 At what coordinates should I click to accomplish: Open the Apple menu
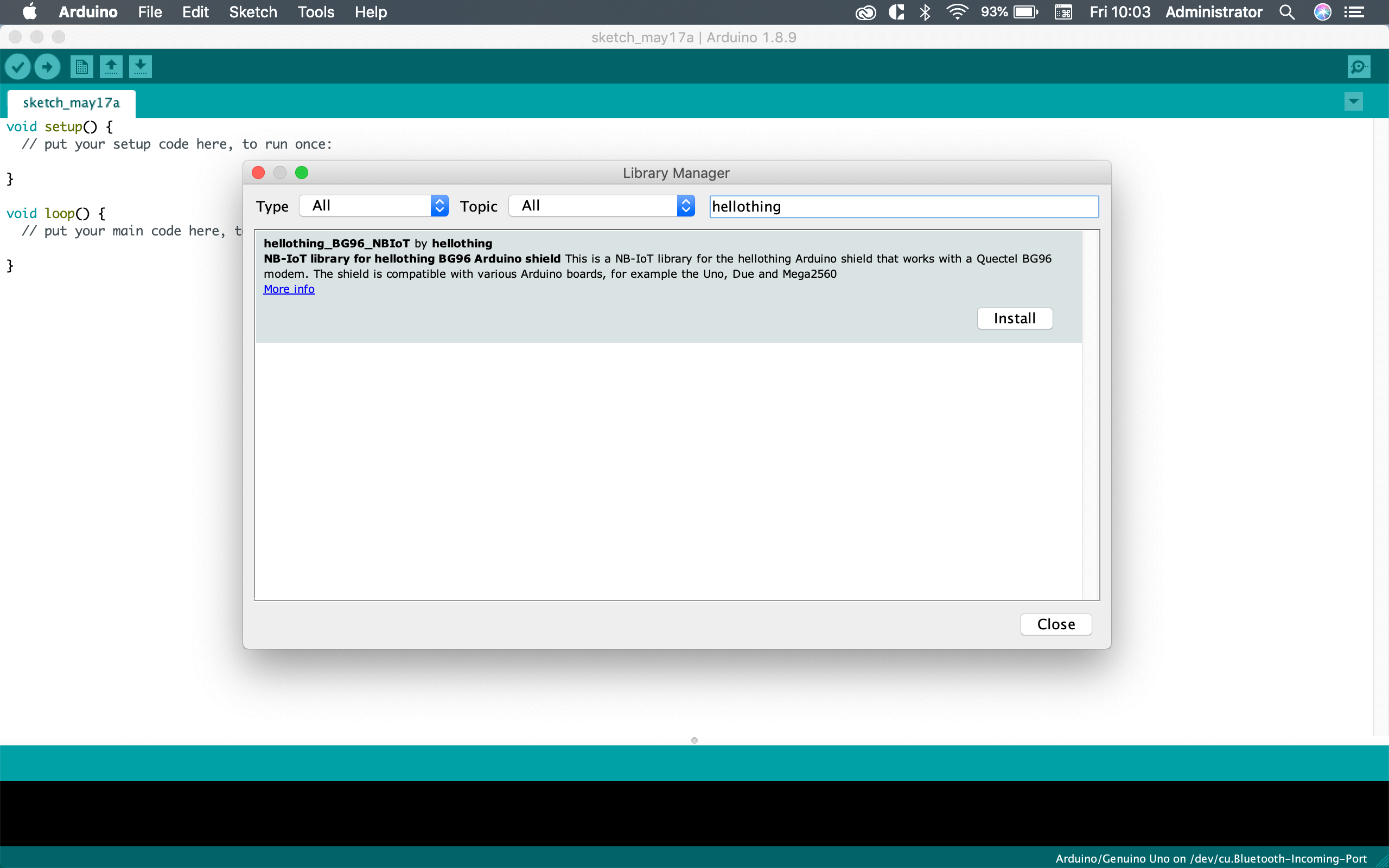click(29, 11)
